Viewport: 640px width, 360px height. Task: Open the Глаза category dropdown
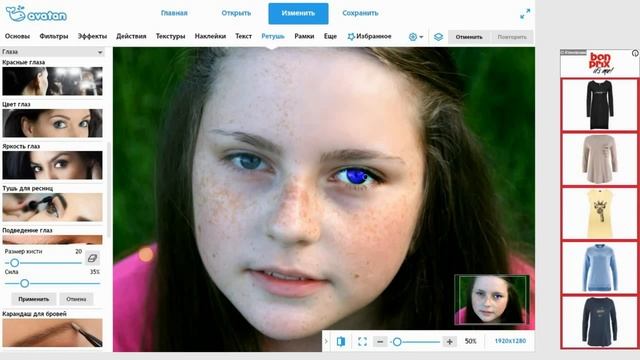(x=52, y=52)
